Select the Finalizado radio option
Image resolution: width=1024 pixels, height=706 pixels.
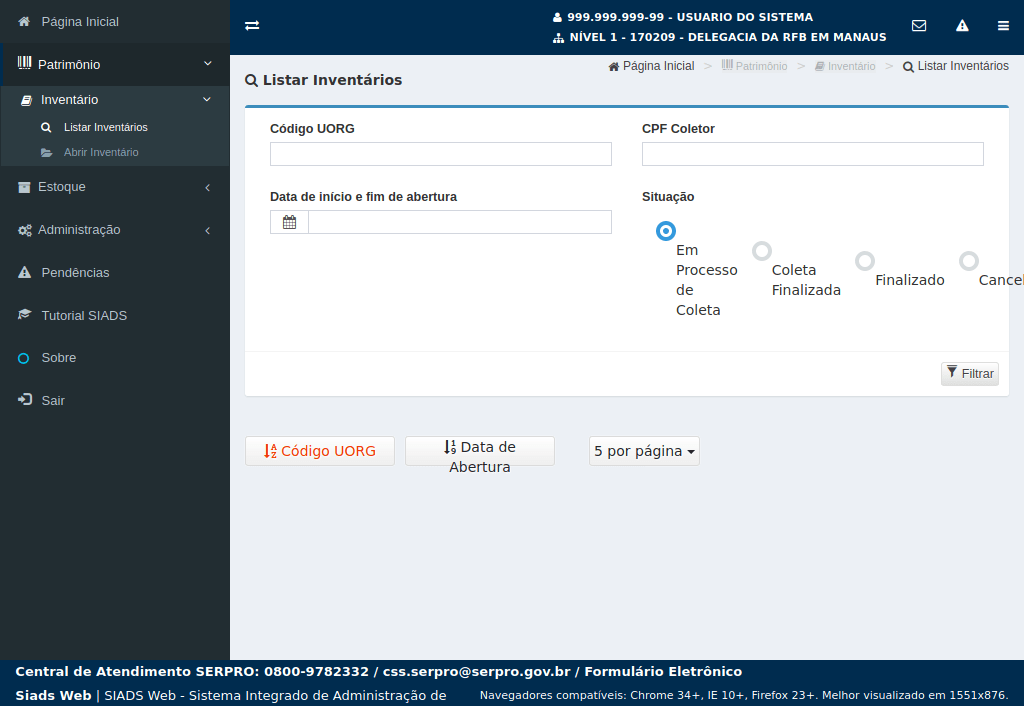click(x=865, y=261)
